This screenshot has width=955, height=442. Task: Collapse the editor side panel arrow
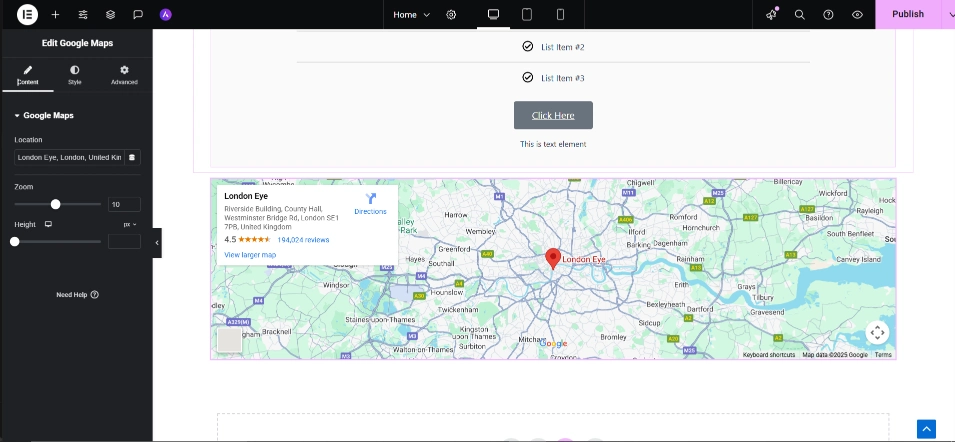[157, 243]
